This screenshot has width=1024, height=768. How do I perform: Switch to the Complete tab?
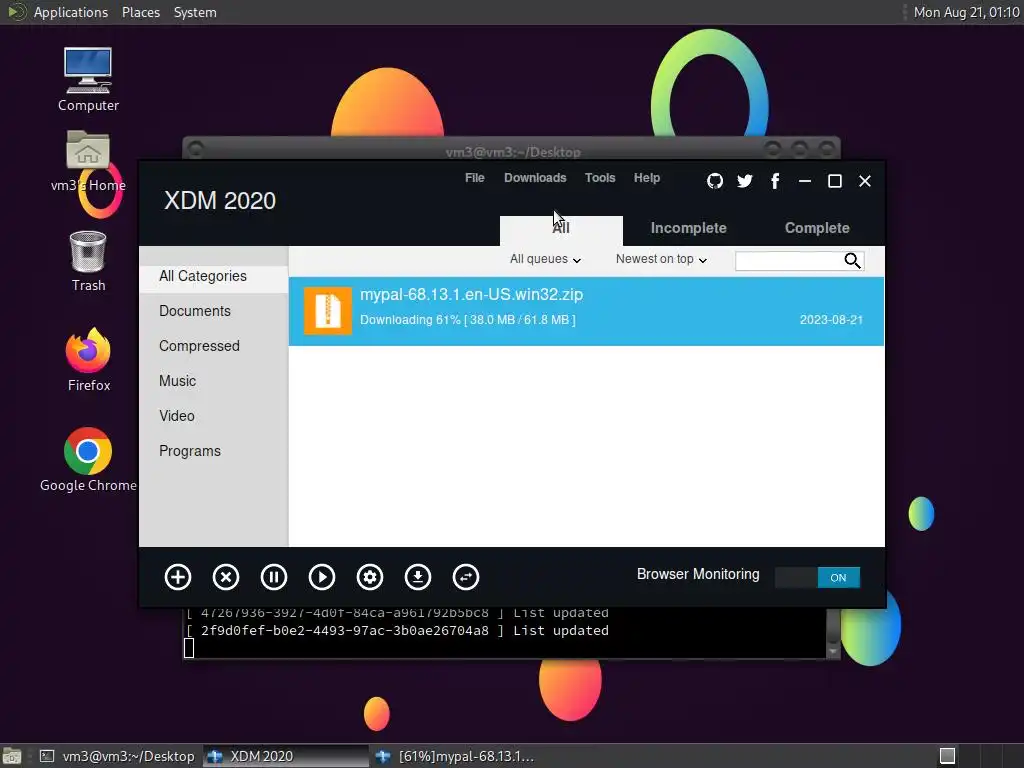pyautogui.click(x=817, y=228)
